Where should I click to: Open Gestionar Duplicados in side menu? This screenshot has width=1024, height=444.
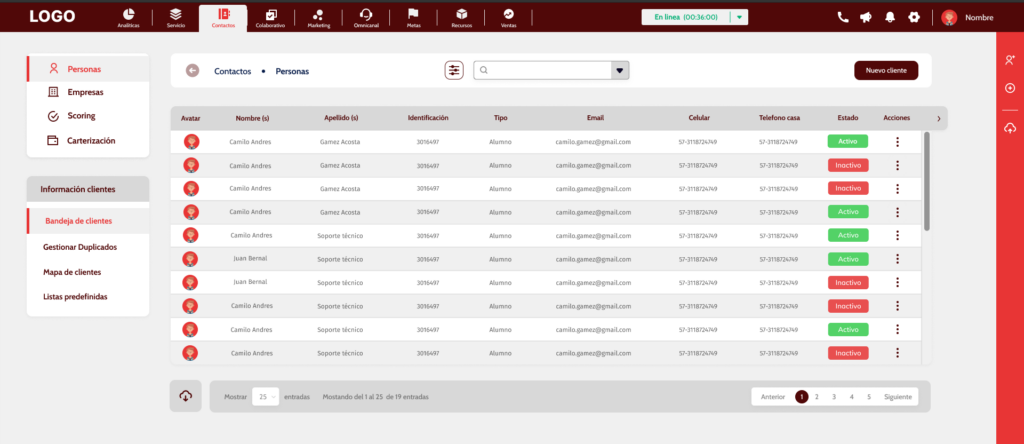point(80,246)
